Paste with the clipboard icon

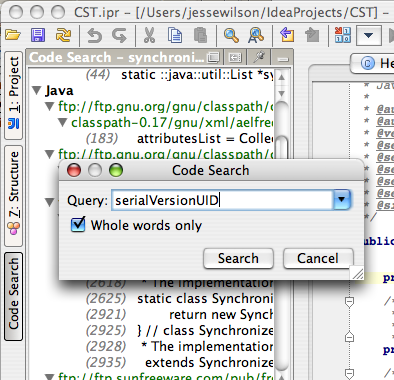point(200,35)
